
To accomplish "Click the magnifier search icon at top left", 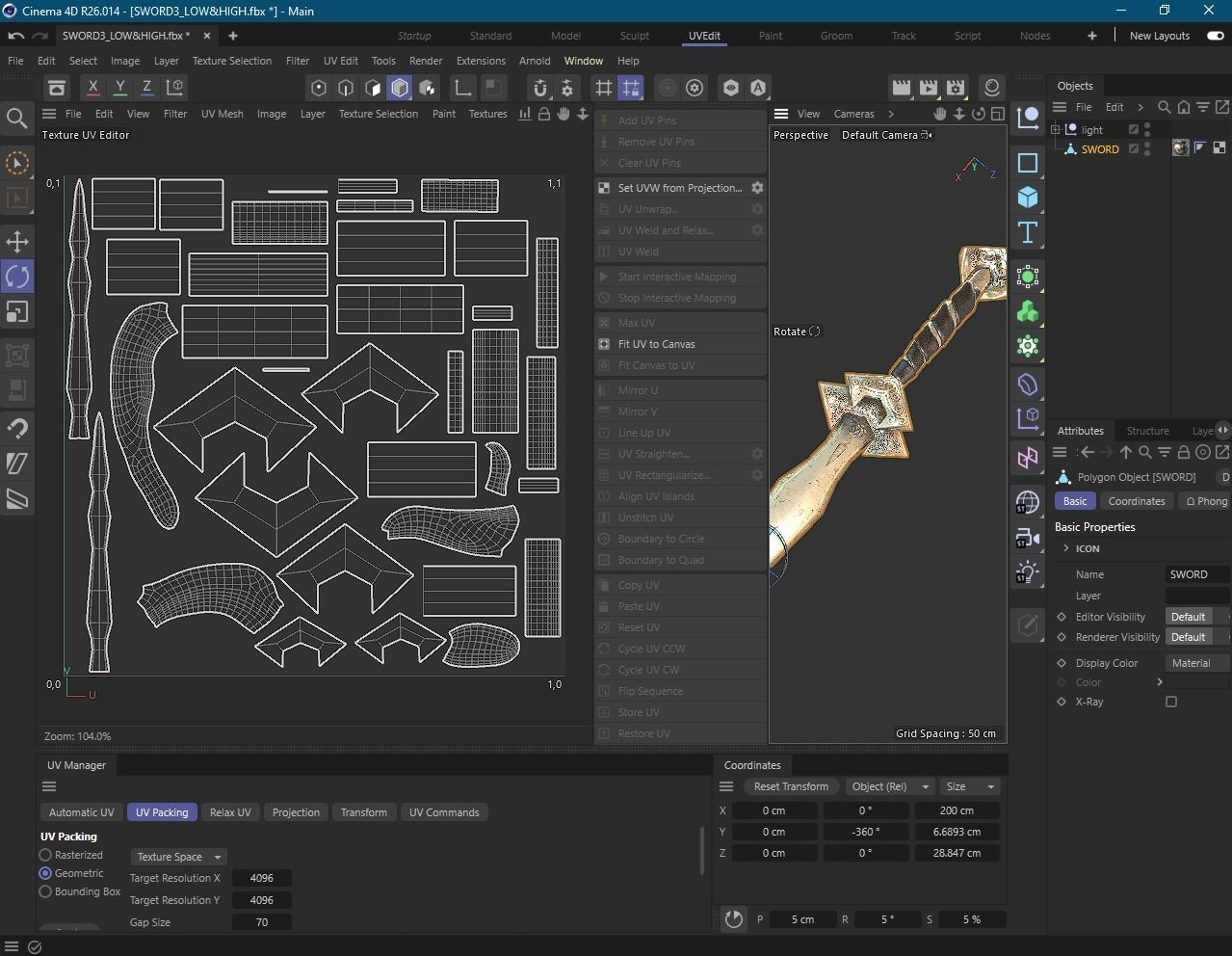I will [x=16, y=119].
